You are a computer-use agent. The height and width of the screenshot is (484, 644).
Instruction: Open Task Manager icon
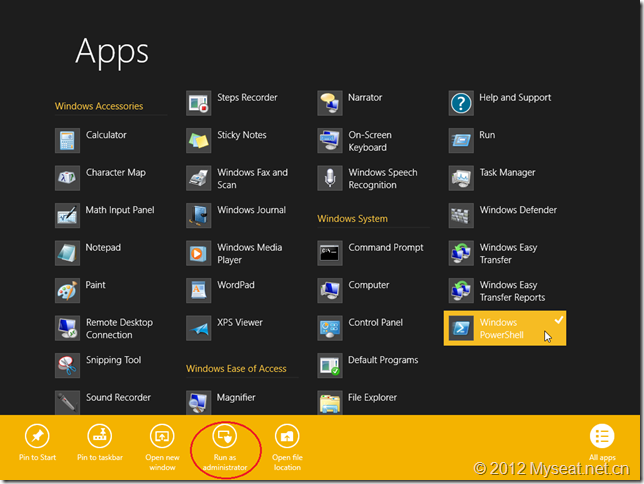coord(461,178)
